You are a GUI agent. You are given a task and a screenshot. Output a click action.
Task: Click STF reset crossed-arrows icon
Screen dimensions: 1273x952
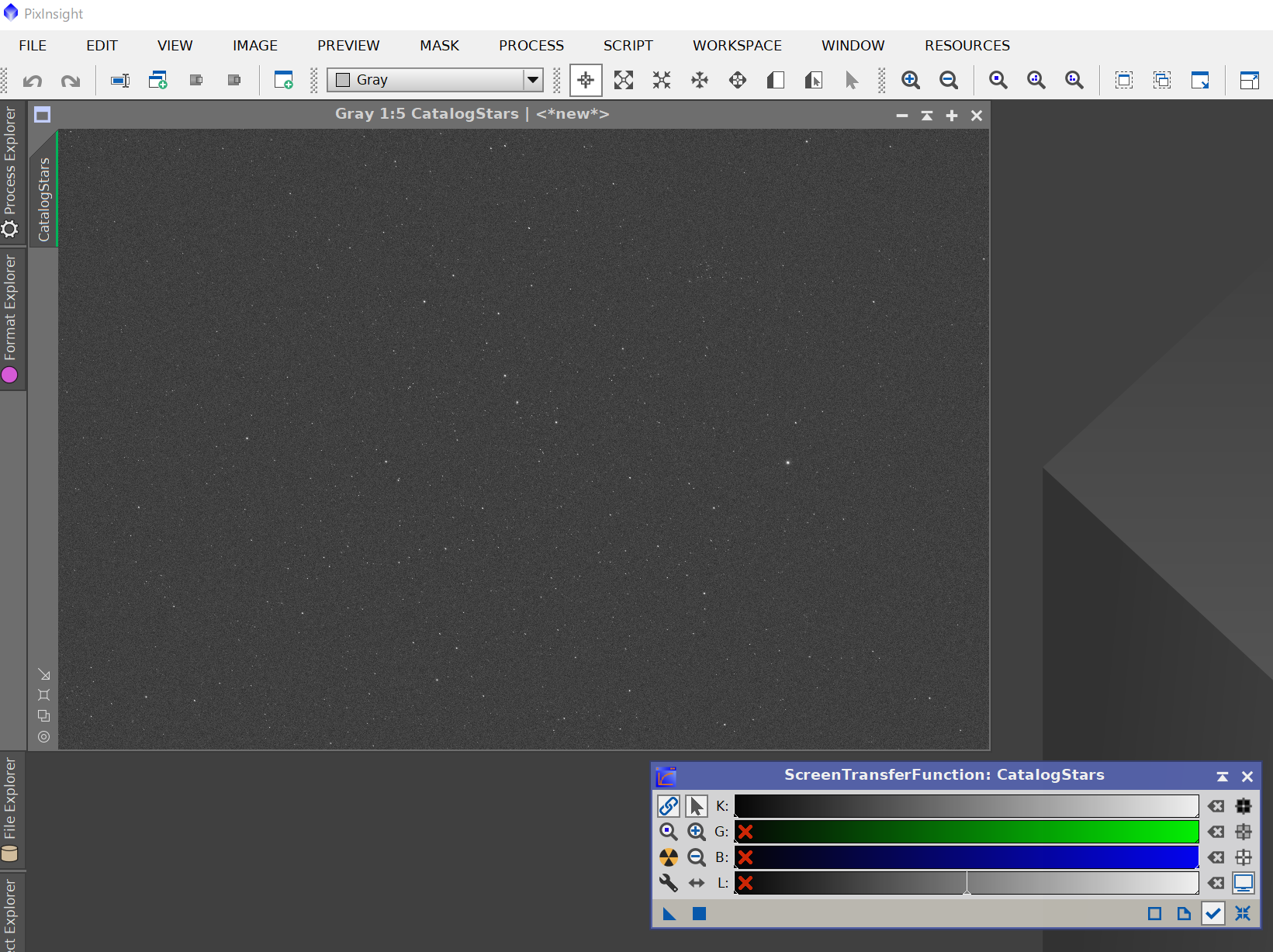[1243, 914]
